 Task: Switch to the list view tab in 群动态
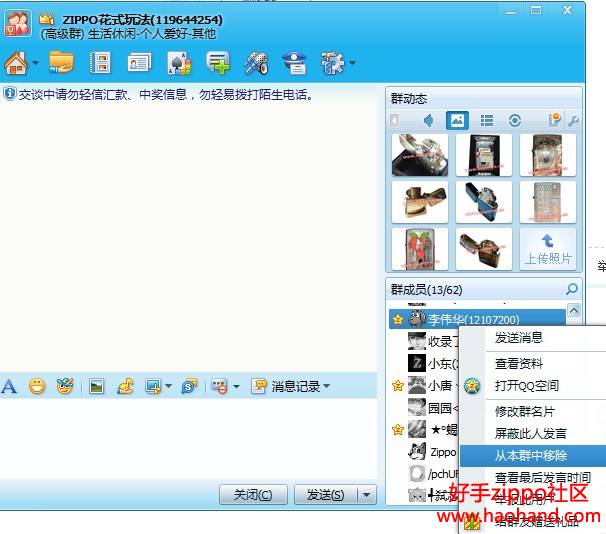487,121
